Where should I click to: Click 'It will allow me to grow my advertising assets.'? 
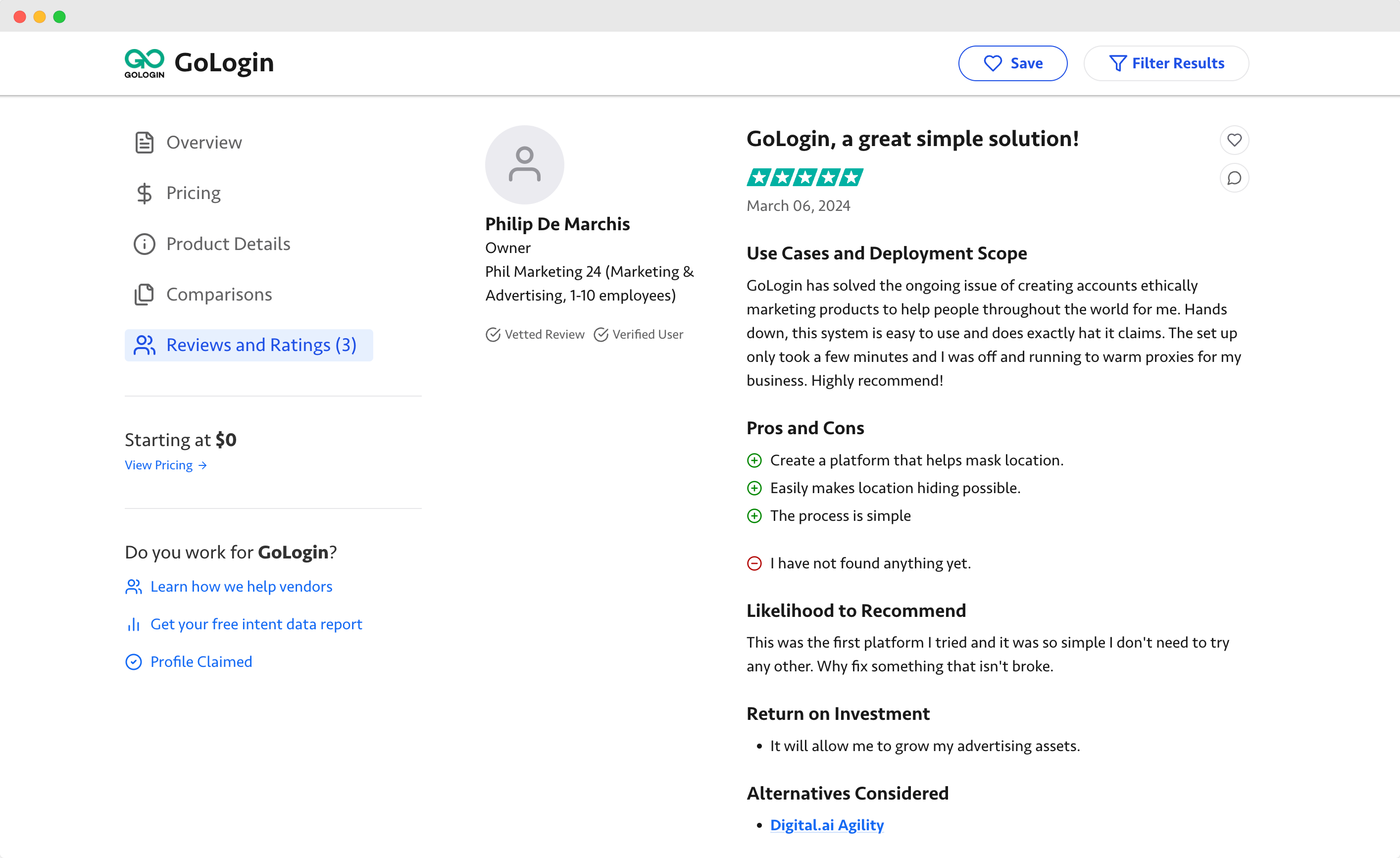pos(925,746)
